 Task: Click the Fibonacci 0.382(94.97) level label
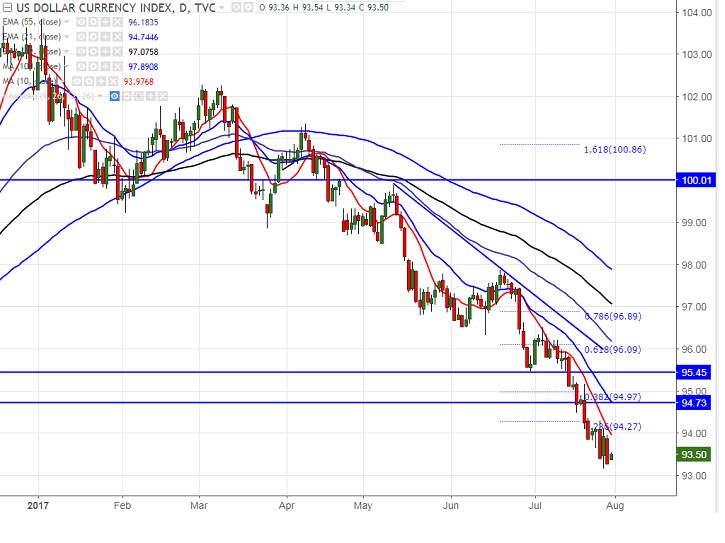(x=613, y=397)
